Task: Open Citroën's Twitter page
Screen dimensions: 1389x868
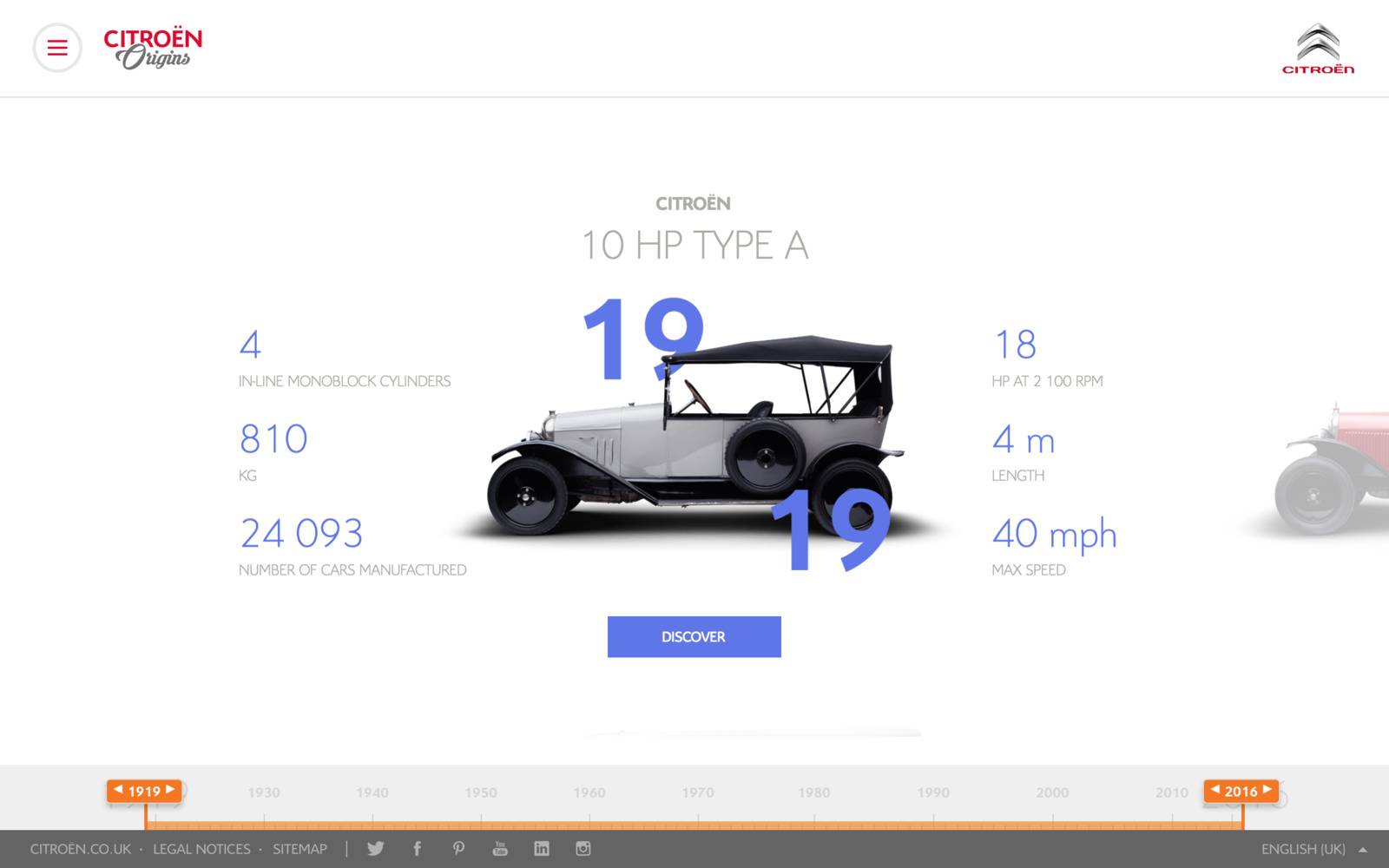Action: click(x=376, y=849)
